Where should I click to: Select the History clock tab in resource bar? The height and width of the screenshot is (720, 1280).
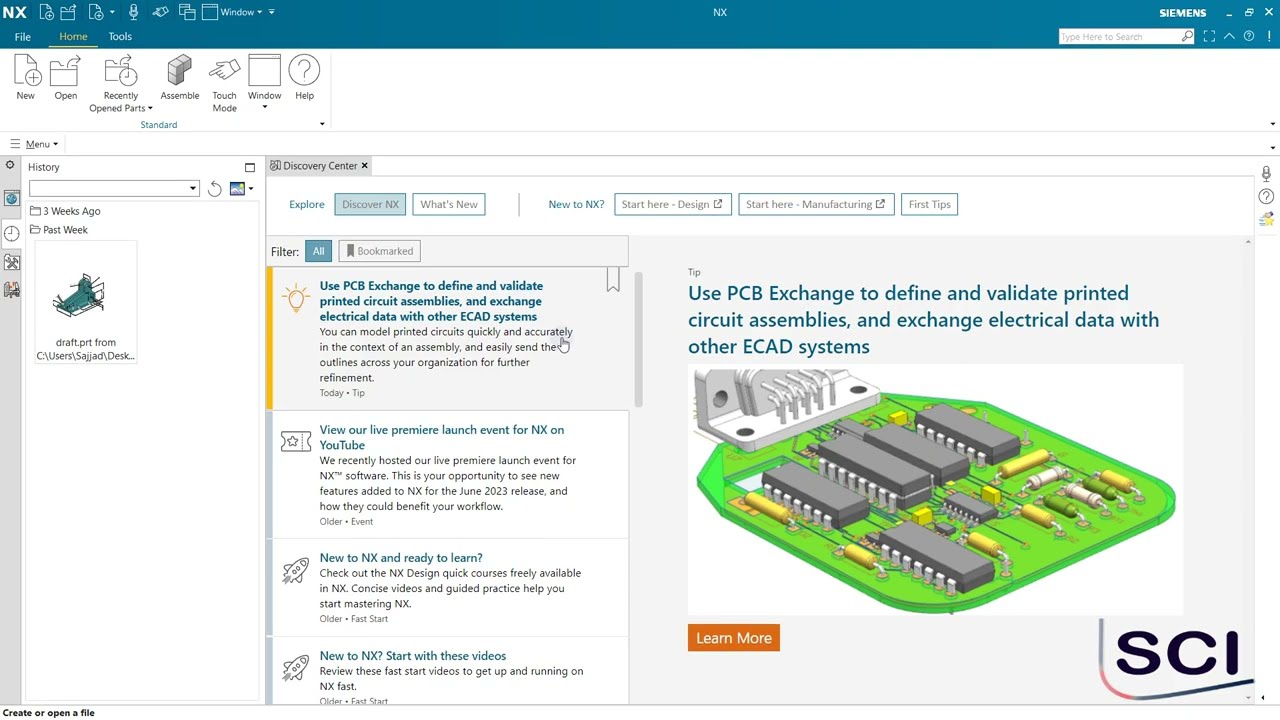point(12,233)
